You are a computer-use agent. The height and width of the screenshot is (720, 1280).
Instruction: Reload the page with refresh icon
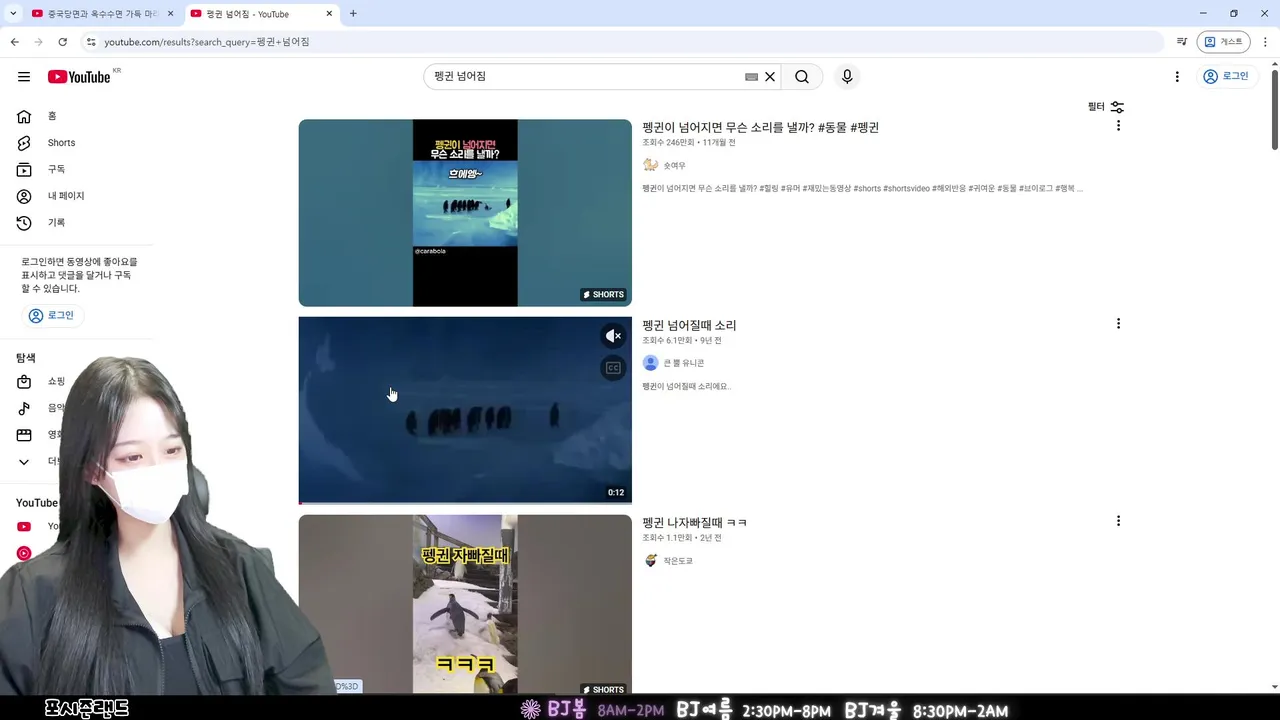point(62,42)
